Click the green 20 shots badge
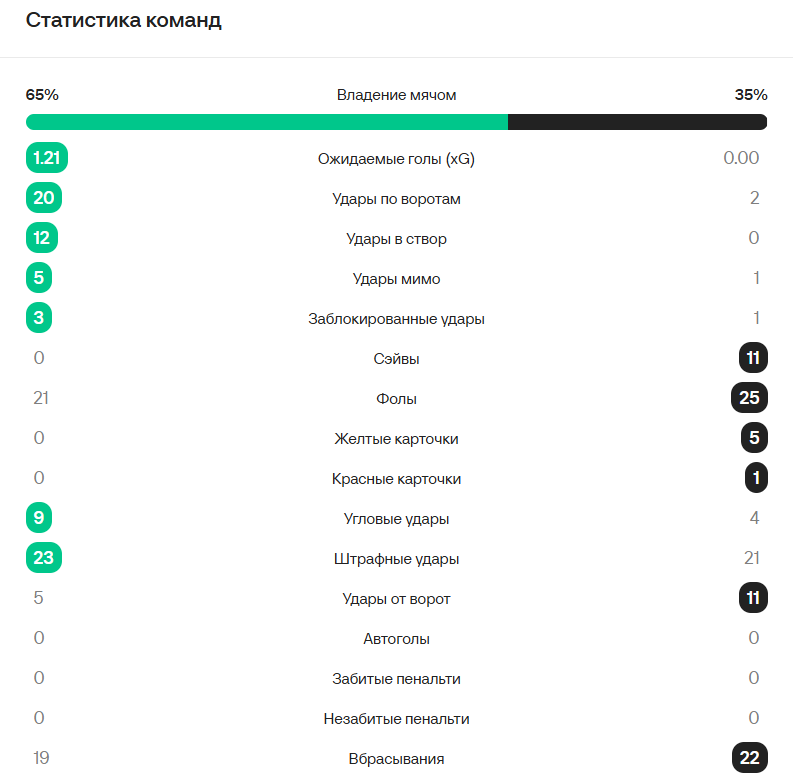 44,198
